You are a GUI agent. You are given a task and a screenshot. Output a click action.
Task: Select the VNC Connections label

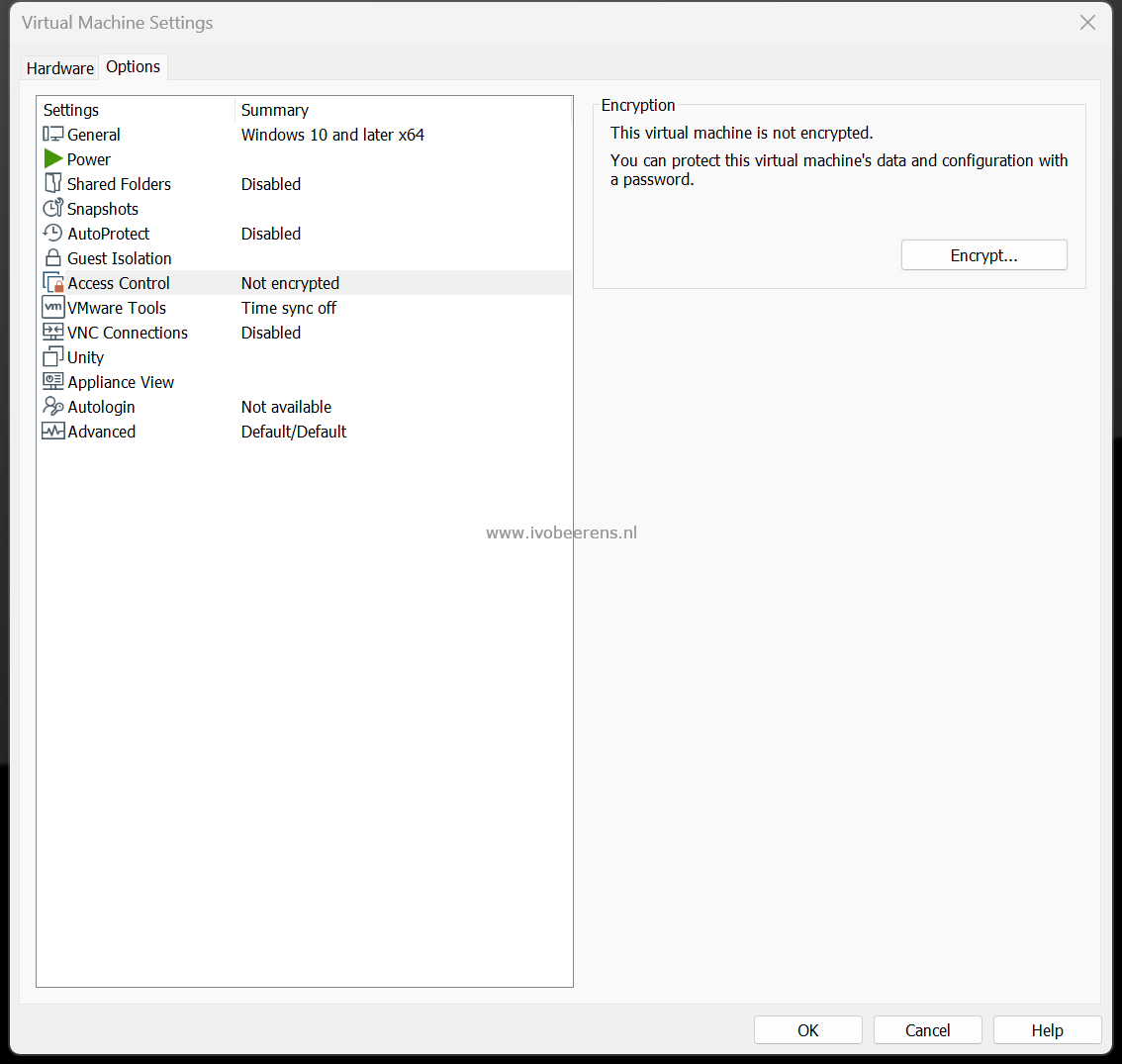coord(128,333)
